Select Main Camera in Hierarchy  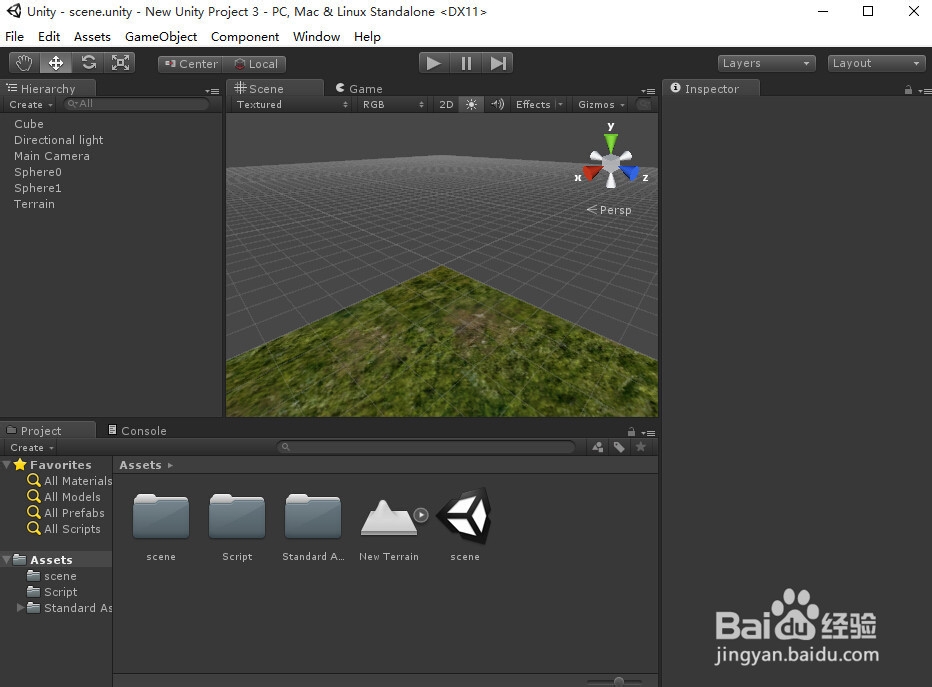(111, 156)
